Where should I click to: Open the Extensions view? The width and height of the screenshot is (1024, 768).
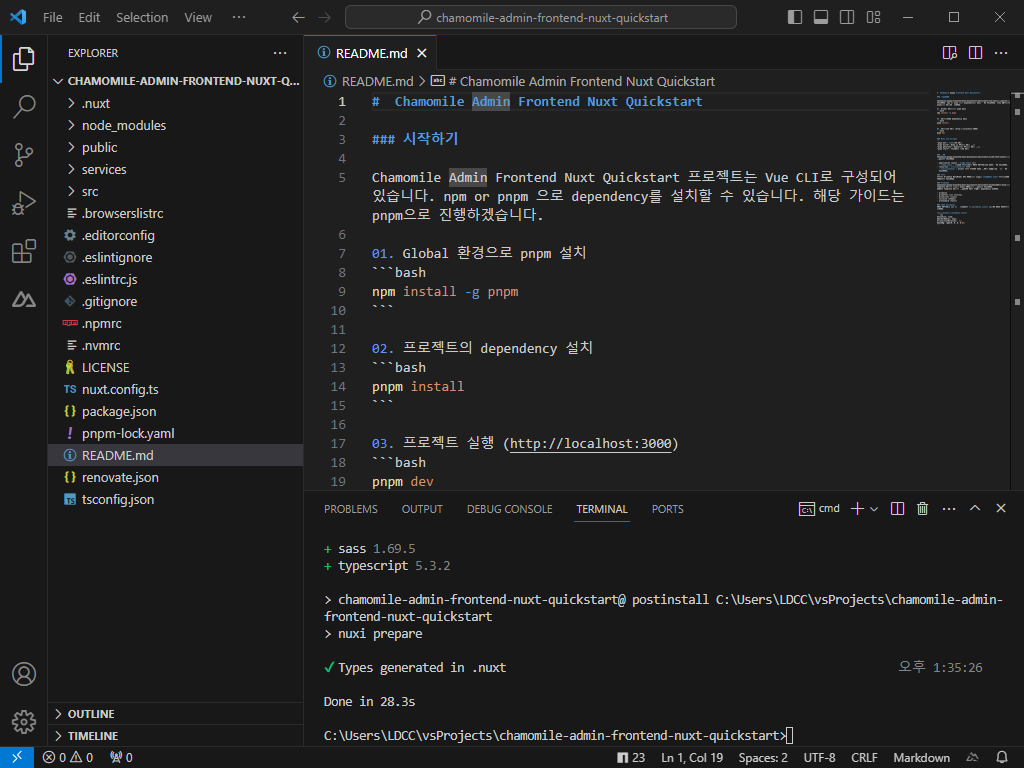[24, 251]
